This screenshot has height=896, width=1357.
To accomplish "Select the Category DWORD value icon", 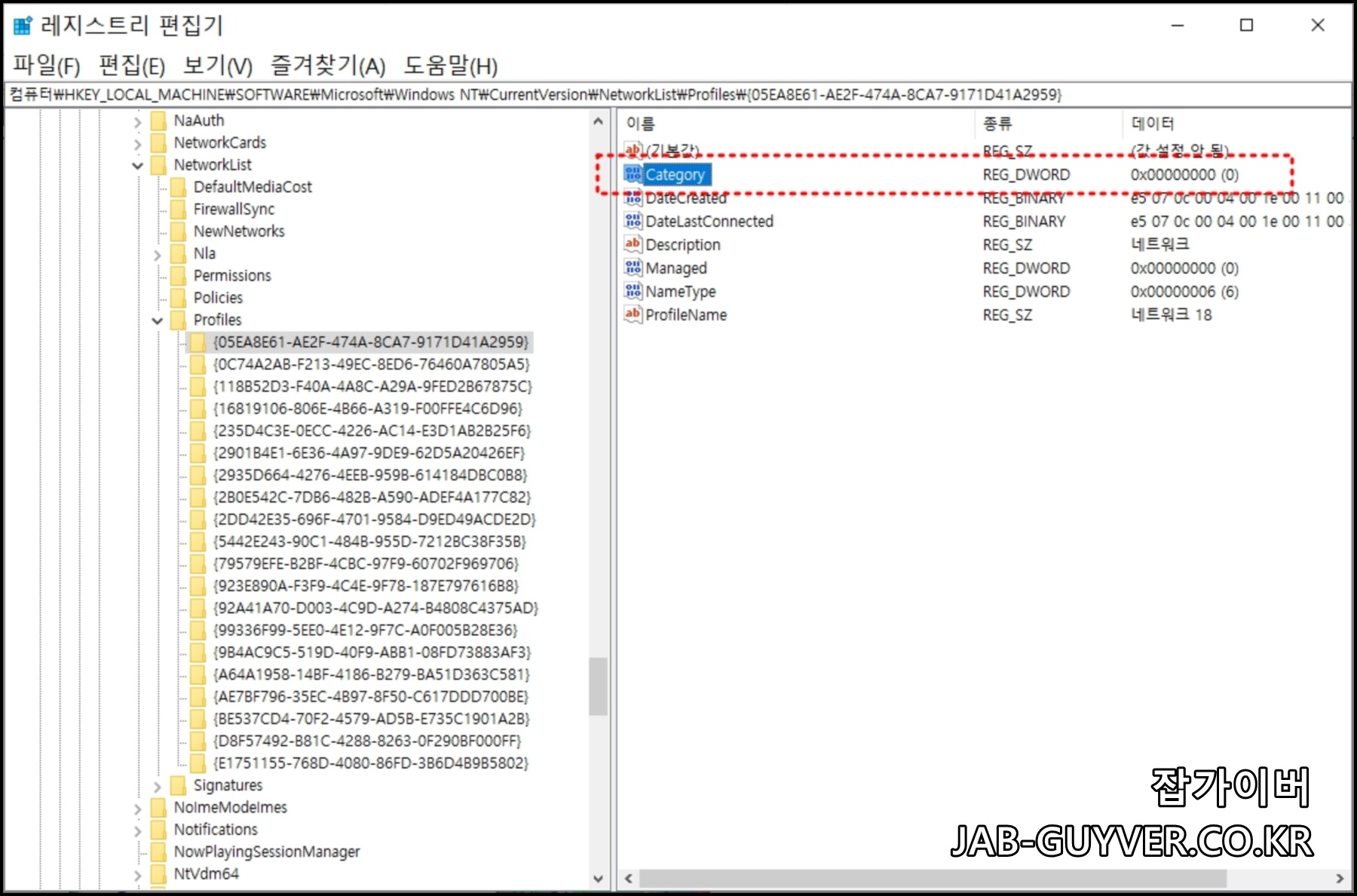I will (x=633, y=174).
